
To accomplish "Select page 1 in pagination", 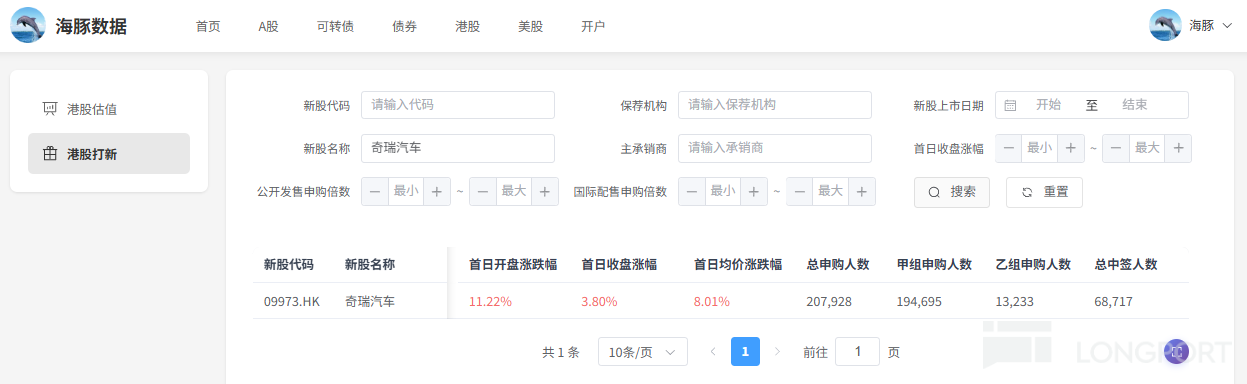I will [x=746, y=352].
